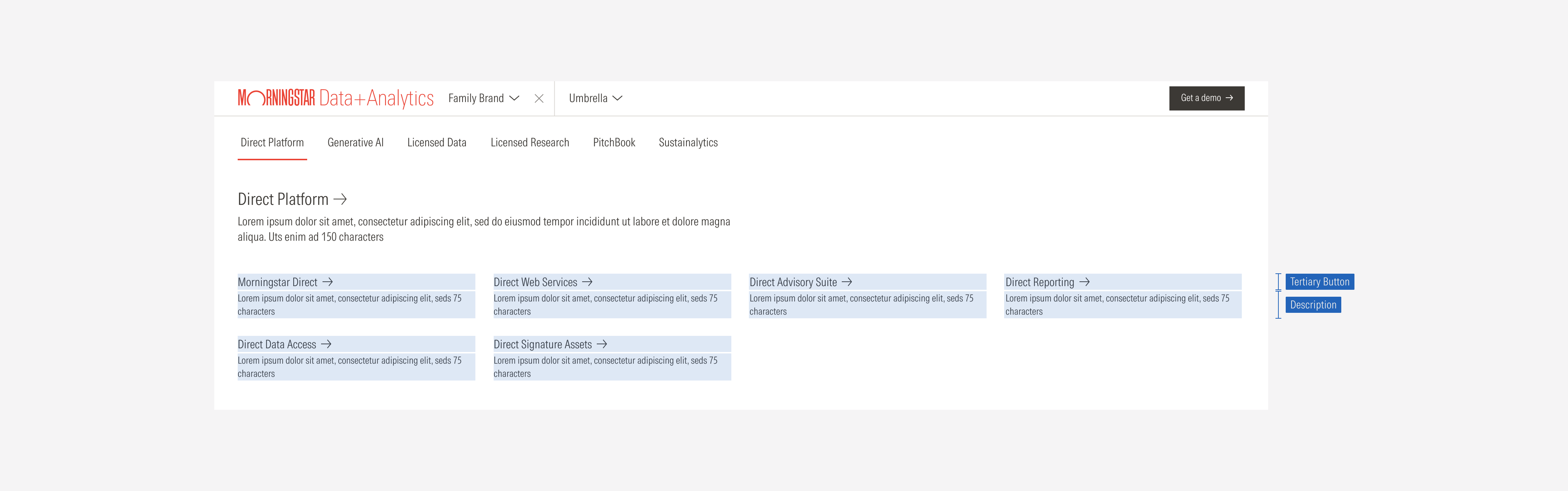Click the Get a demo button
Image resolution: width=1568 pixels, height=491 pixels.
[1206, 98]
